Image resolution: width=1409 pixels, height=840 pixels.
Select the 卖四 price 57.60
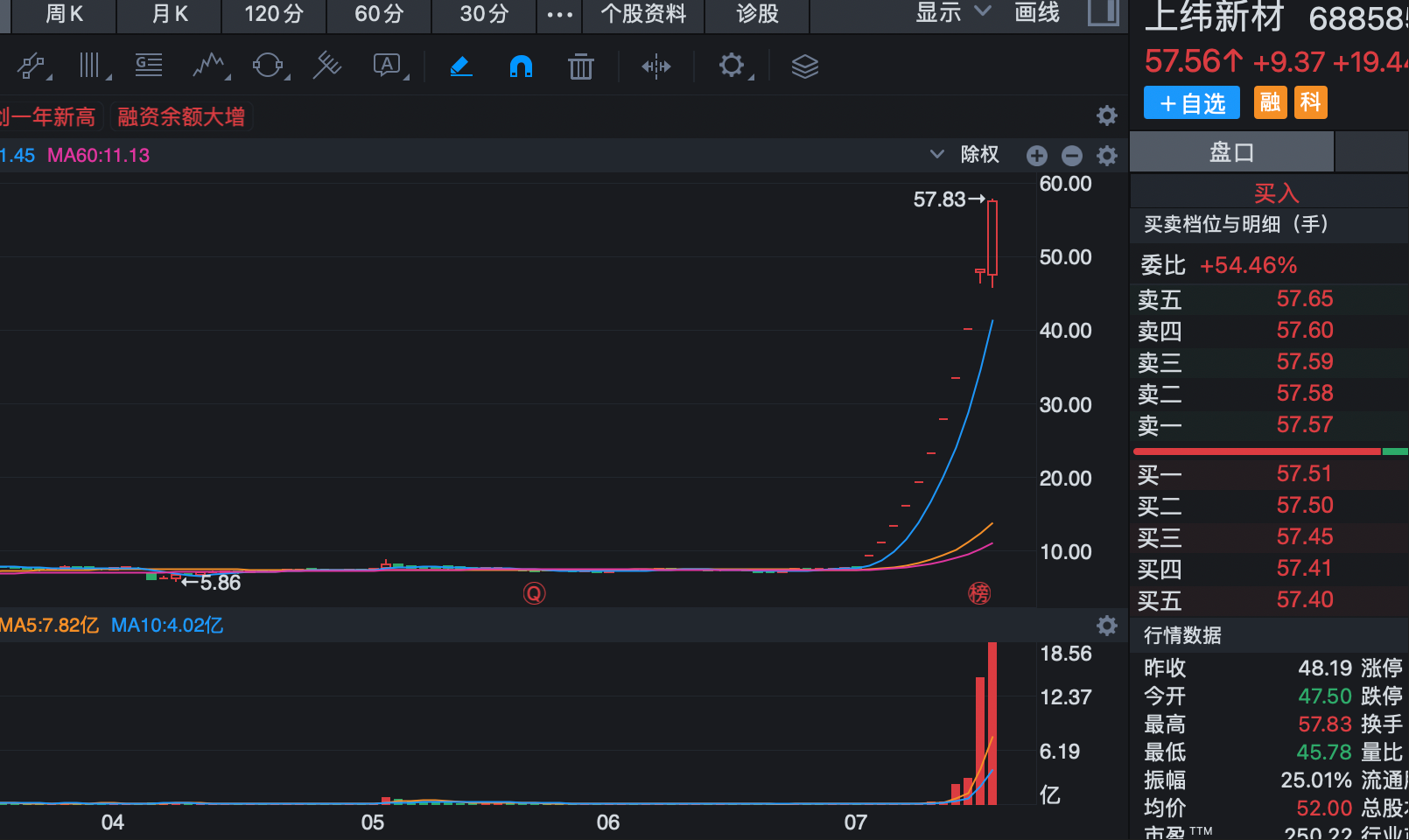pos(1305,331)
